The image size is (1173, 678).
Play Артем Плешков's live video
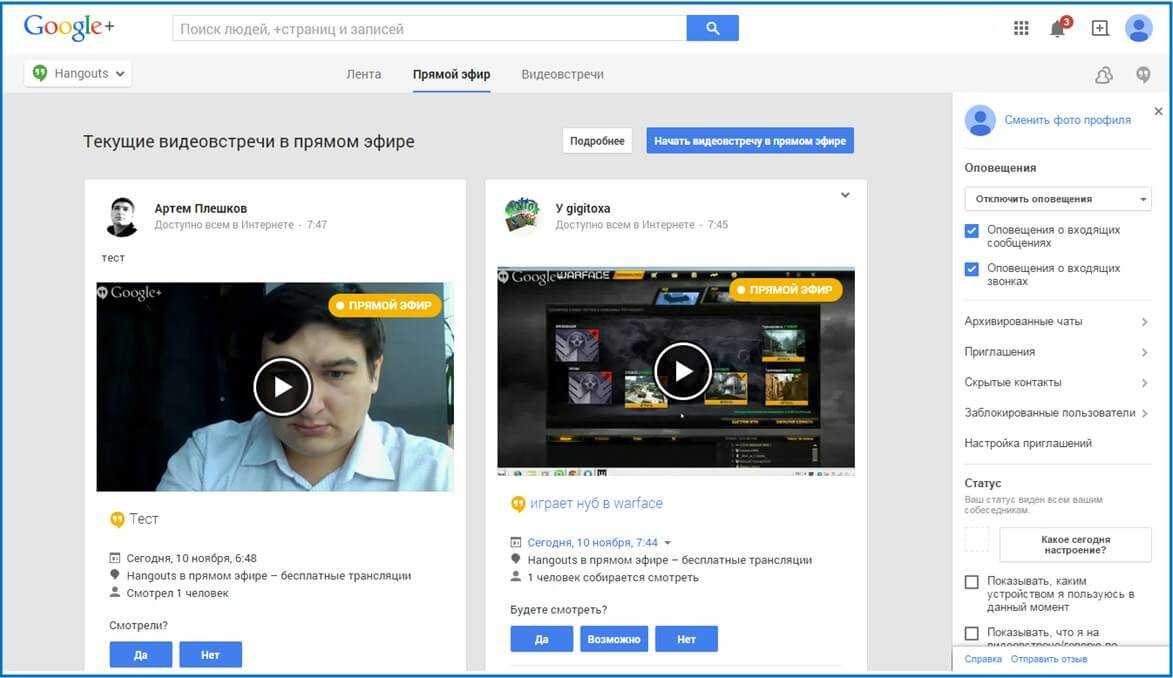[282, 386]
